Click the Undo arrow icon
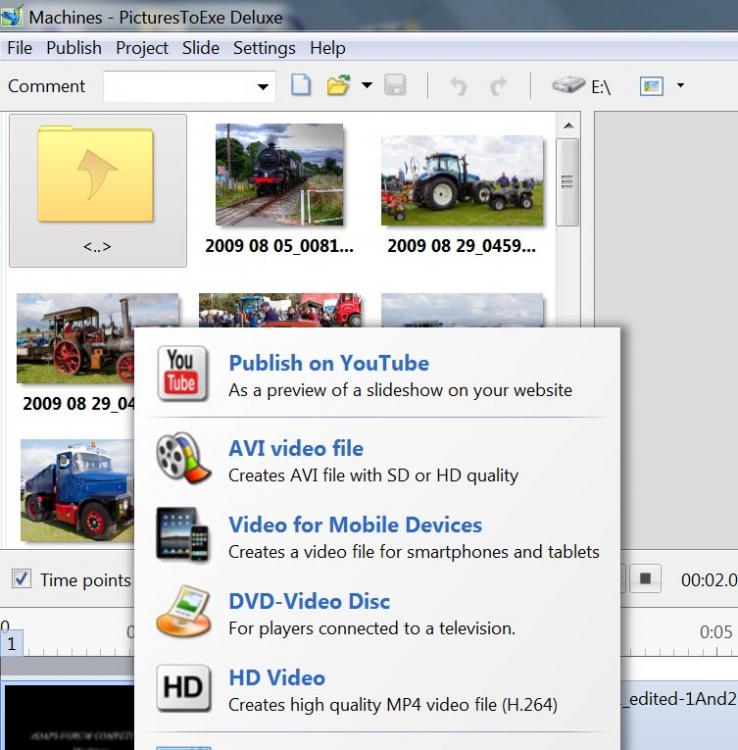 [x=458, y=86]
